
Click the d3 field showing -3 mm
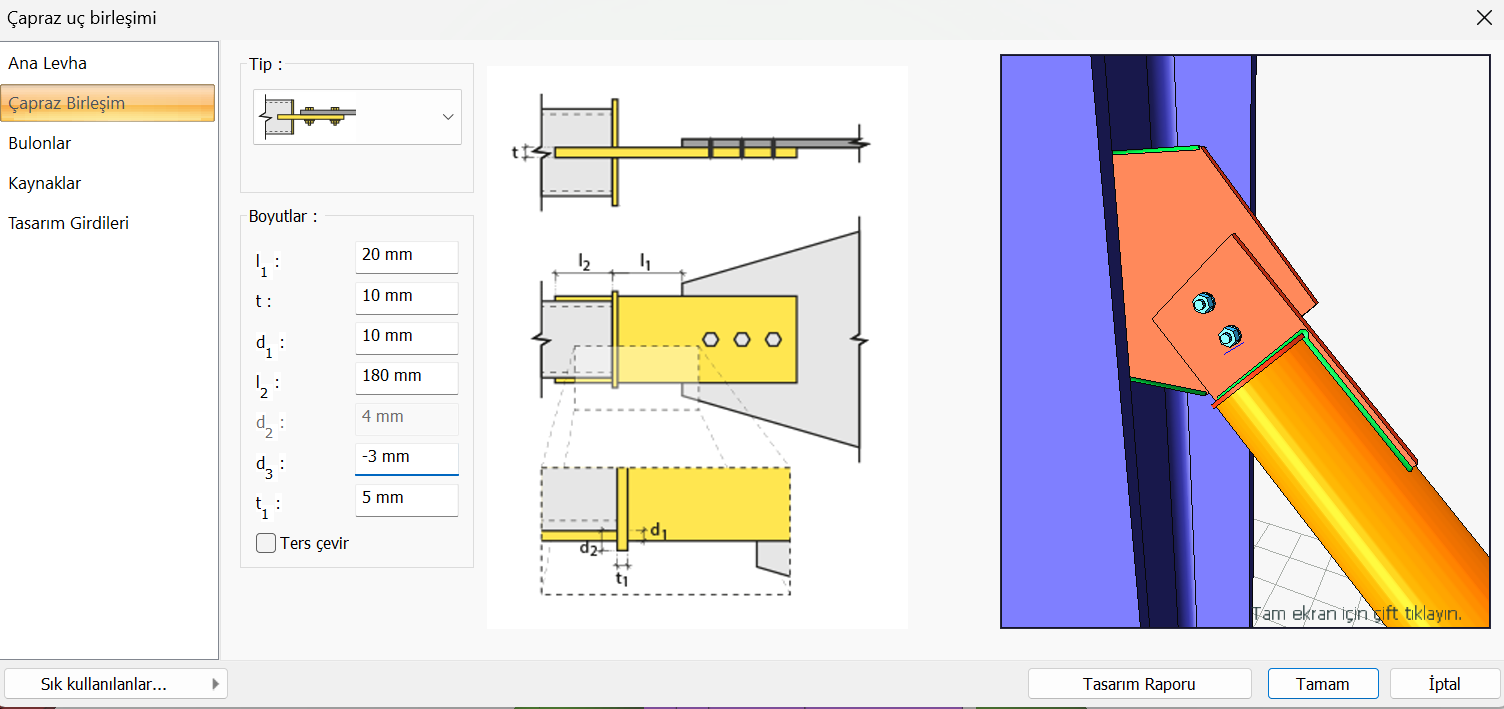point(406,458)
